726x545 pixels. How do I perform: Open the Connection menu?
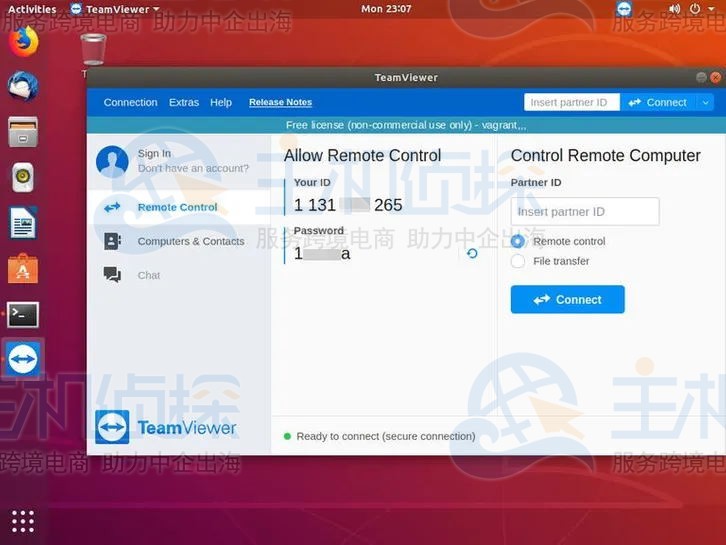tap(130, 102)
